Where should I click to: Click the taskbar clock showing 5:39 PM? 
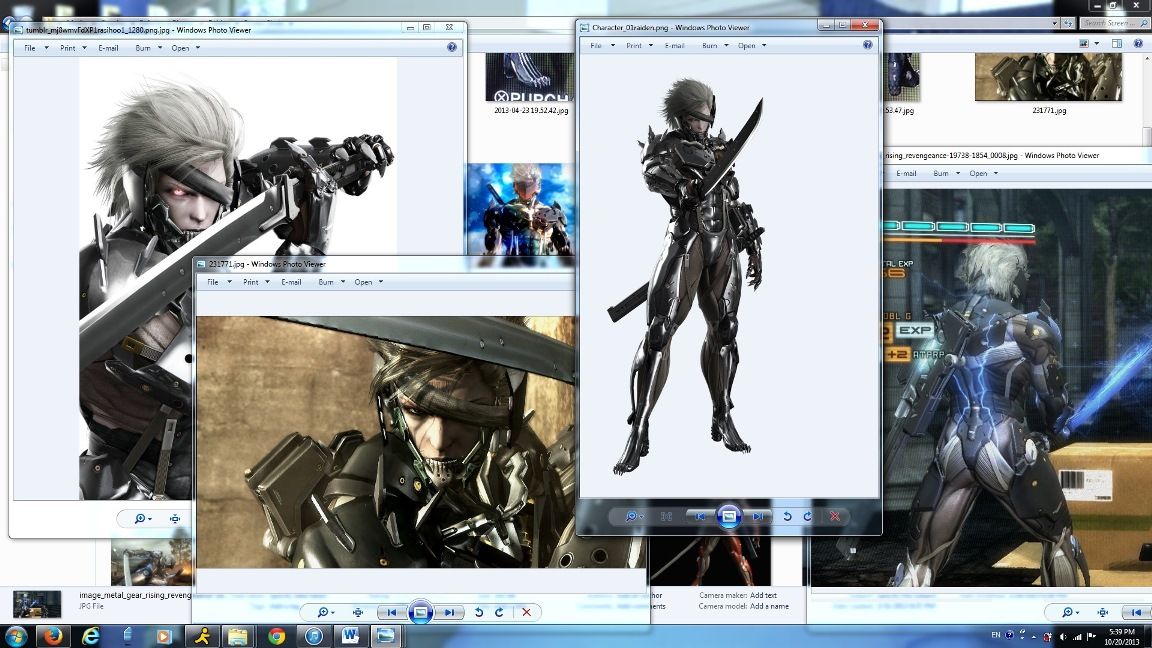1122,636
